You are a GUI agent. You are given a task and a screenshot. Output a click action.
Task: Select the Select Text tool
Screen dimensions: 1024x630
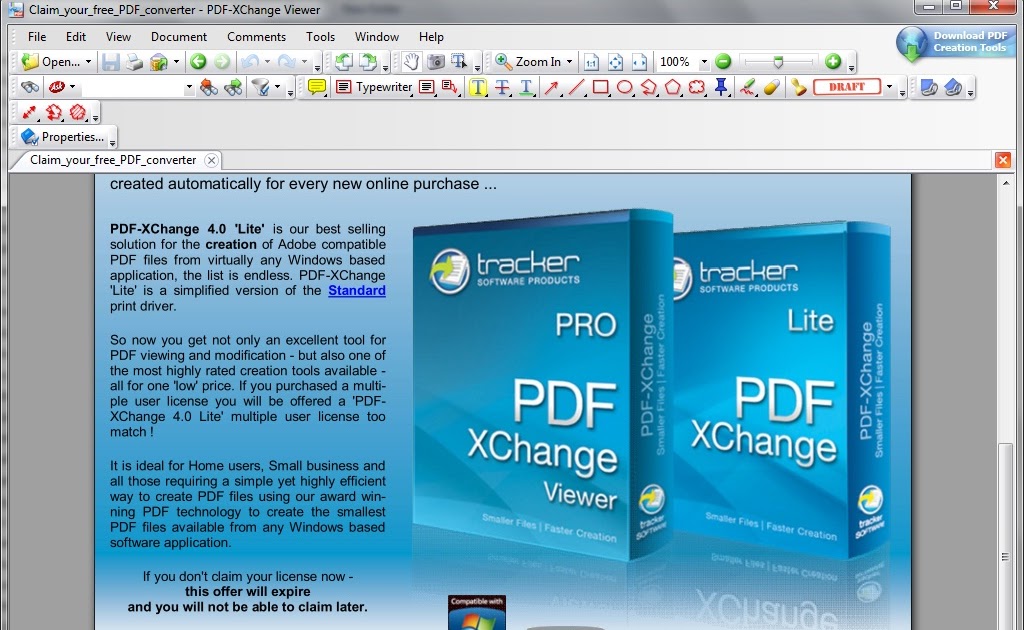pos(460,61)
